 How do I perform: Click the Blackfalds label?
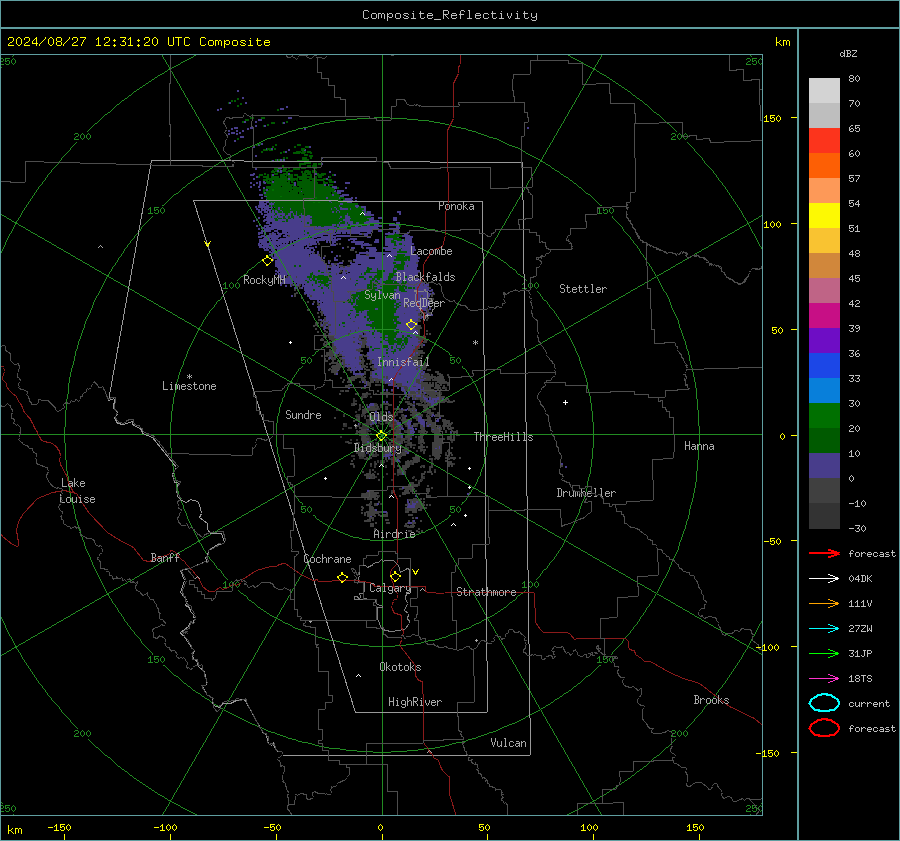tap(425, 277)
